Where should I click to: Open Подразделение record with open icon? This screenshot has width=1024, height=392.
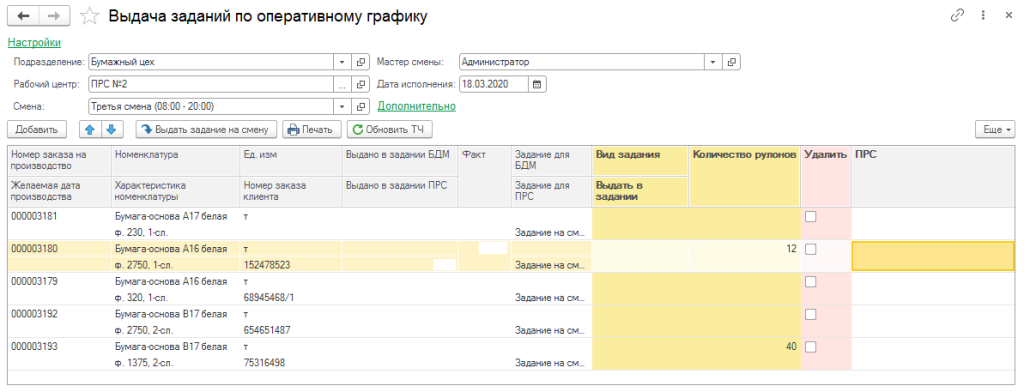(360, 62)
